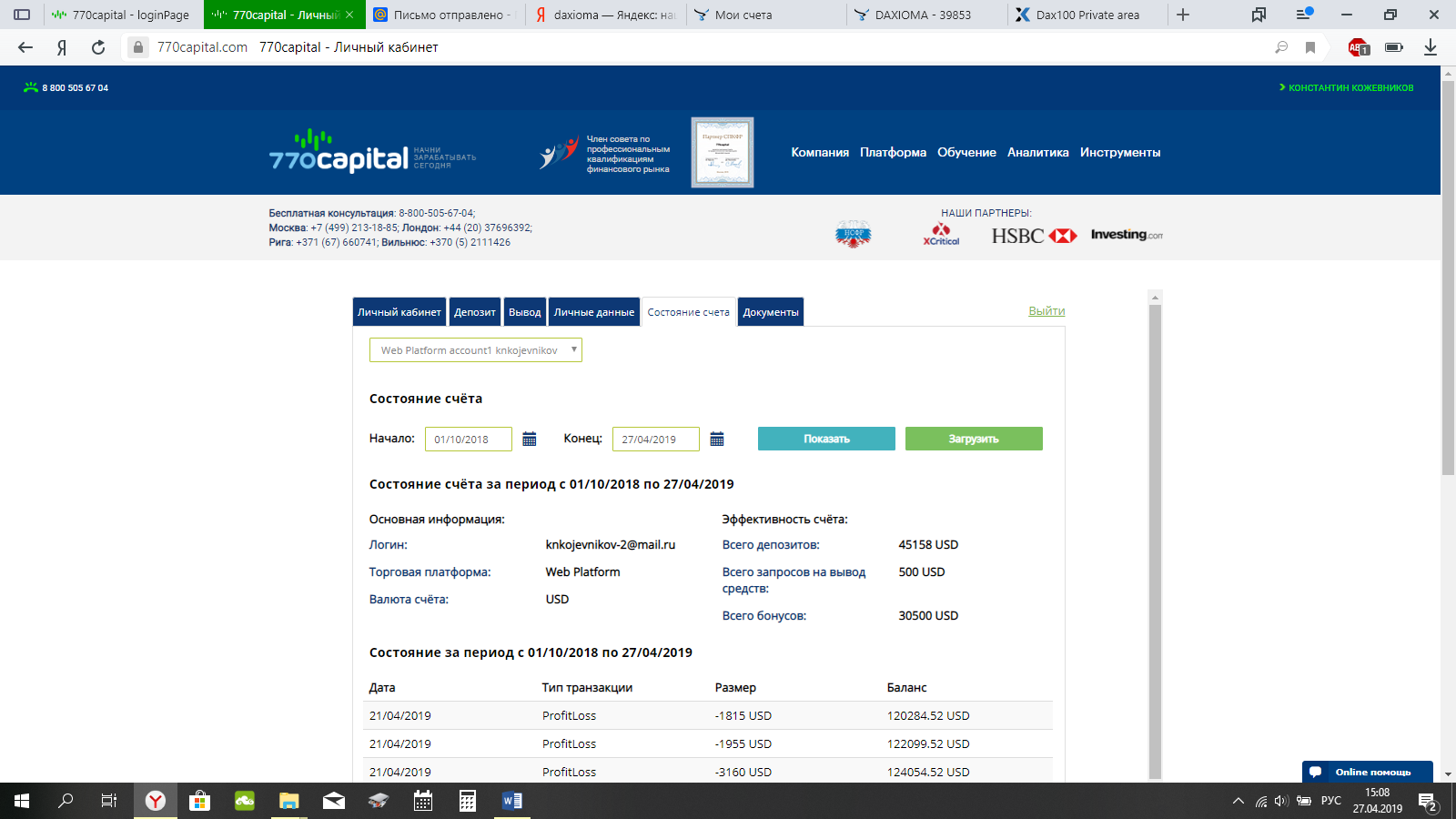The height and width of the screenshot is (819, 1456).
Task: Open Windows search from taskbar
Action: pos(66,801)
